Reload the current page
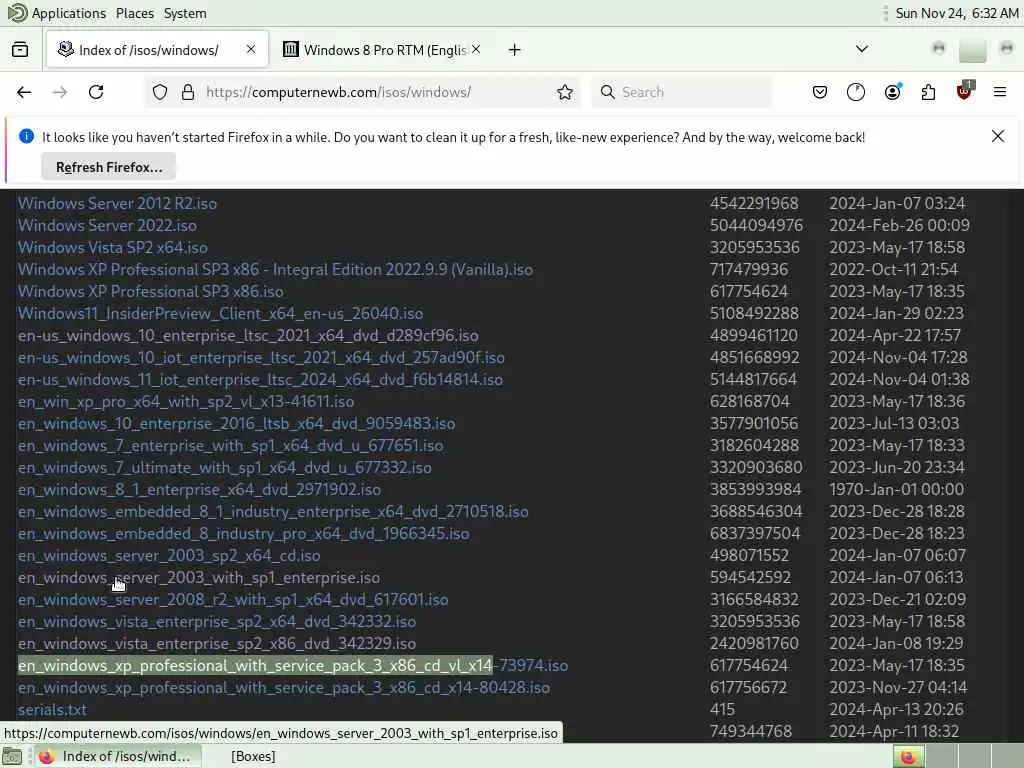This screenshot has height=768, width=1024. [x=96, y=92]
